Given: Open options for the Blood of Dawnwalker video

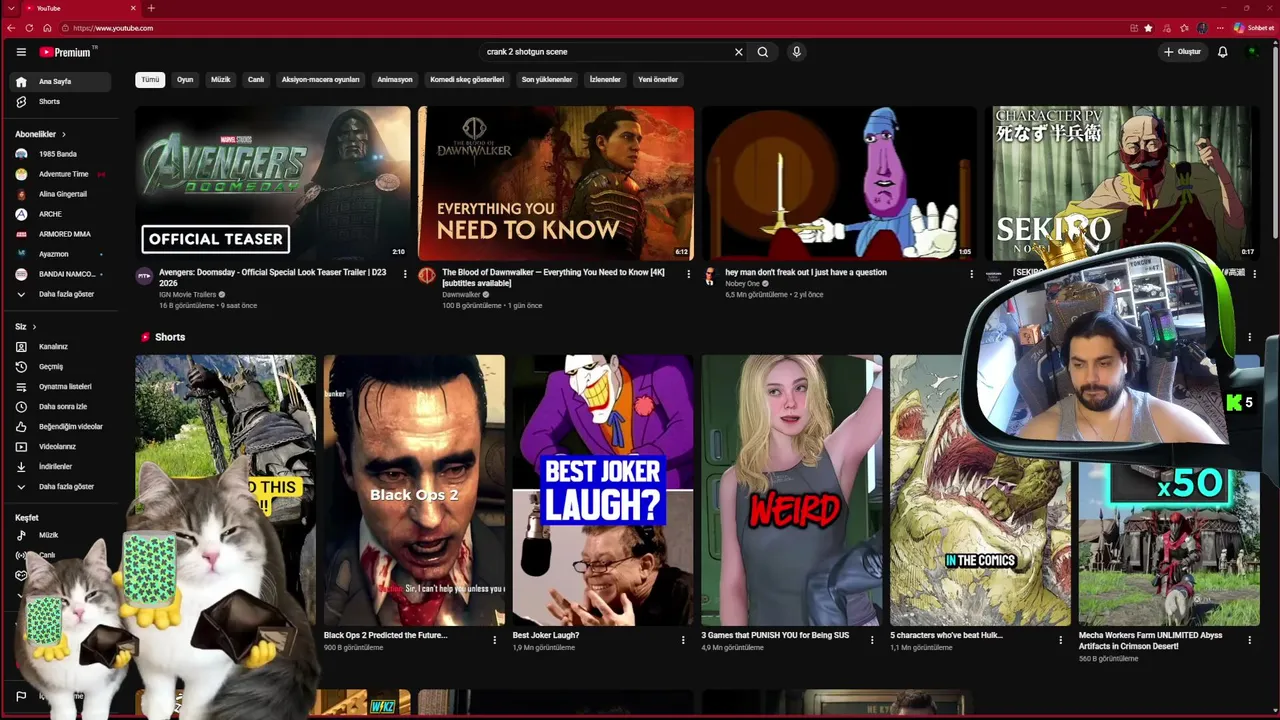Looking at the screenshot, I should click(688, 274).
